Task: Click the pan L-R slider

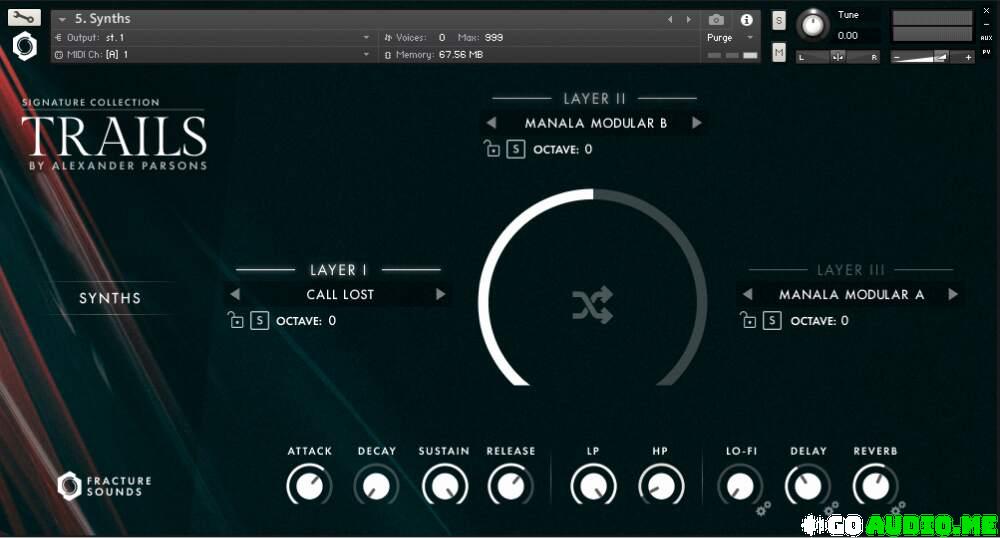Action: pos(837,57)
